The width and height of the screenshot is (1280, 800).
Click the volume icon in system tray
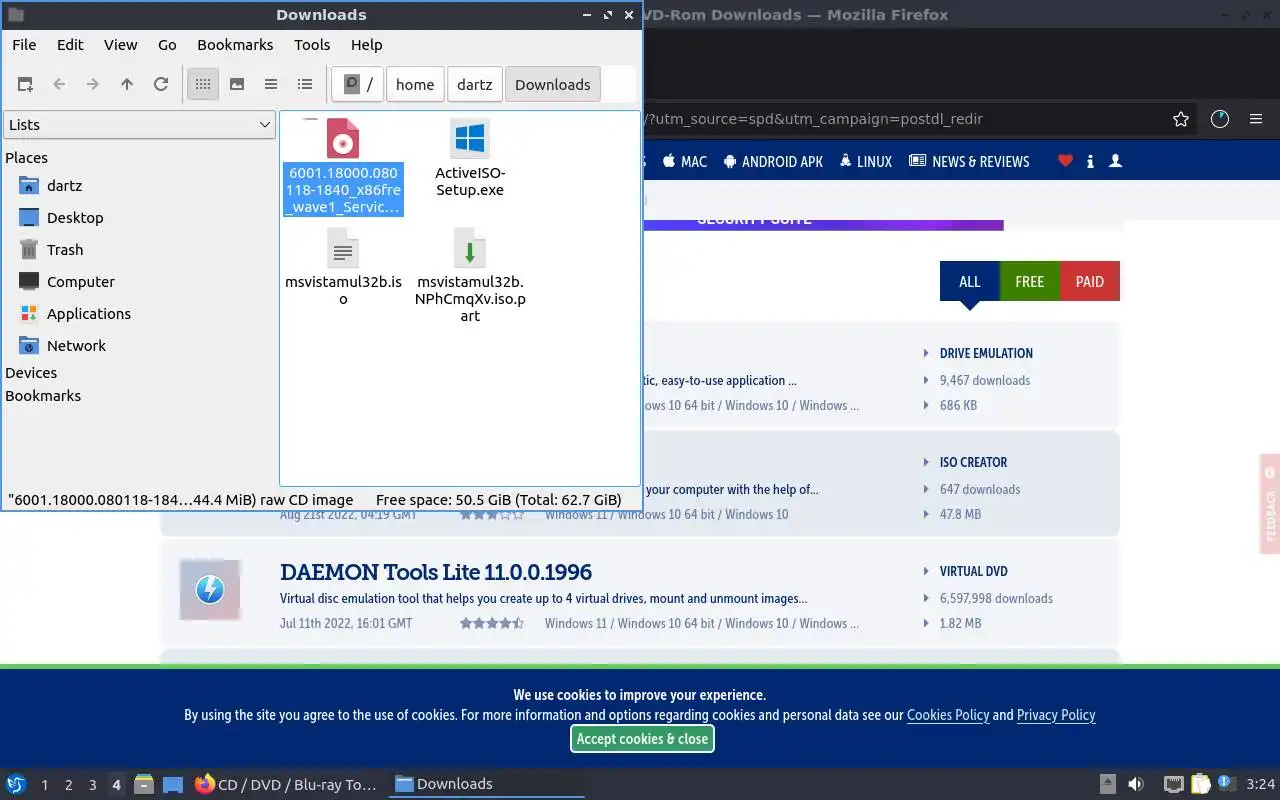pos(1136,785)
